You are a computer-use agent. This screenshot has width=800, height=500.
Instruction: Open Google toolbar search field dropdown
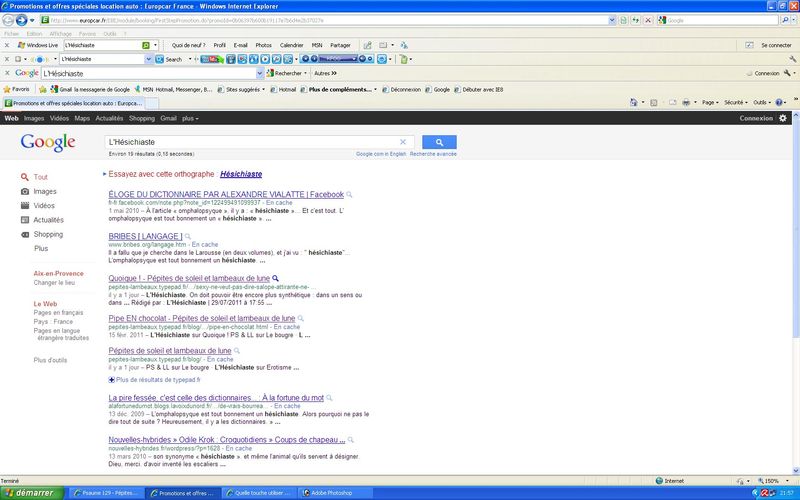pyautogui.click(x=260, y=73)
